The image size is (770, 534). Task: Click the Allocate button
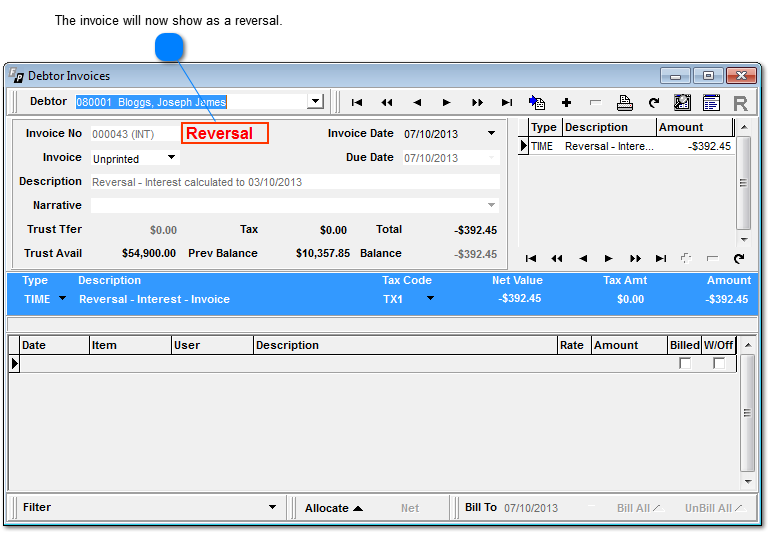coord(333,508)
